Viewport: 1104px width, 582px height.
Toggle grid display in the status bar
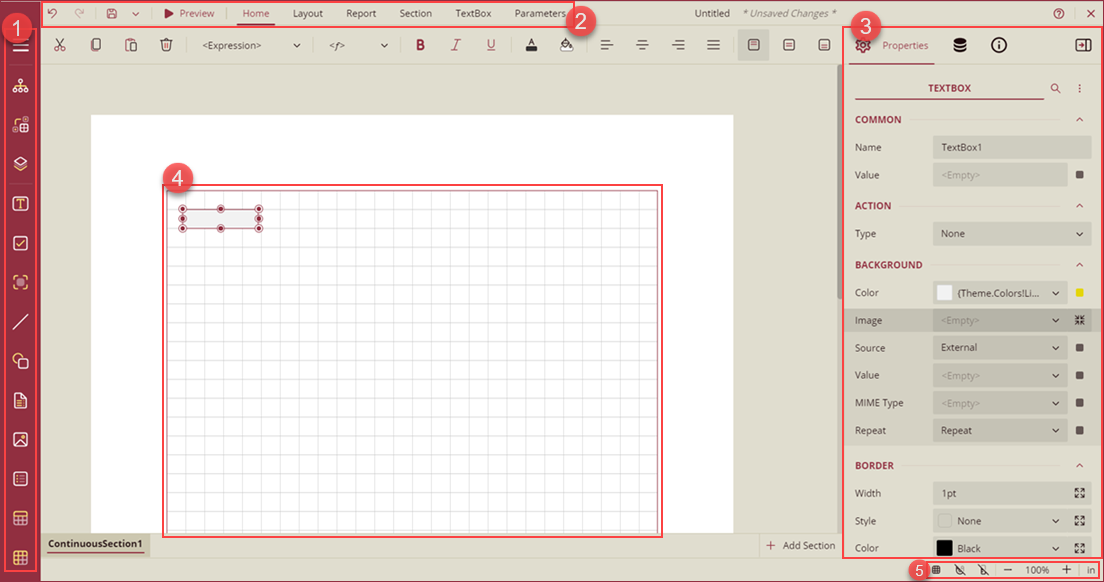[936, 569]
